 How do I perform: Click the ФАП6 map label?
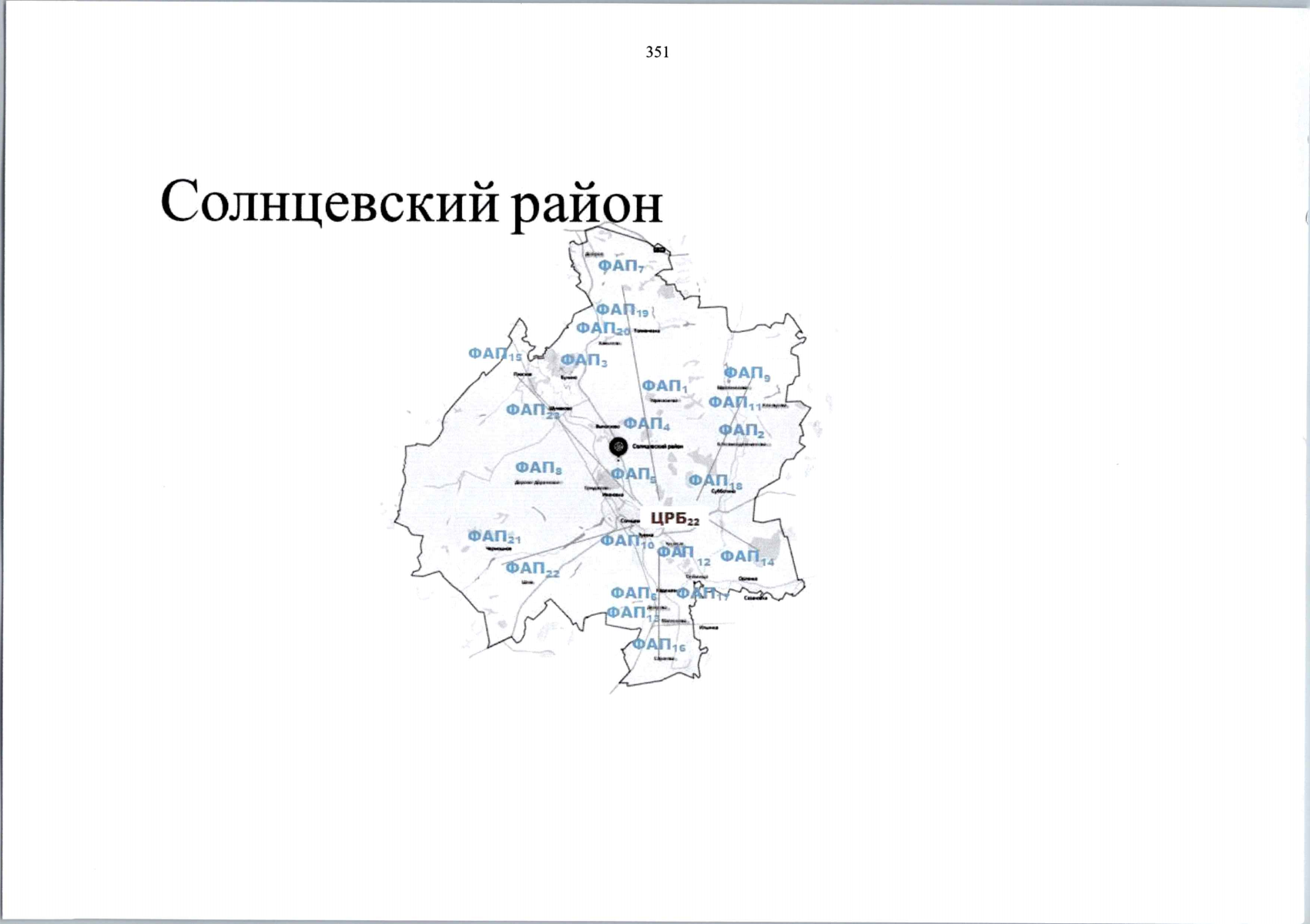633,594
